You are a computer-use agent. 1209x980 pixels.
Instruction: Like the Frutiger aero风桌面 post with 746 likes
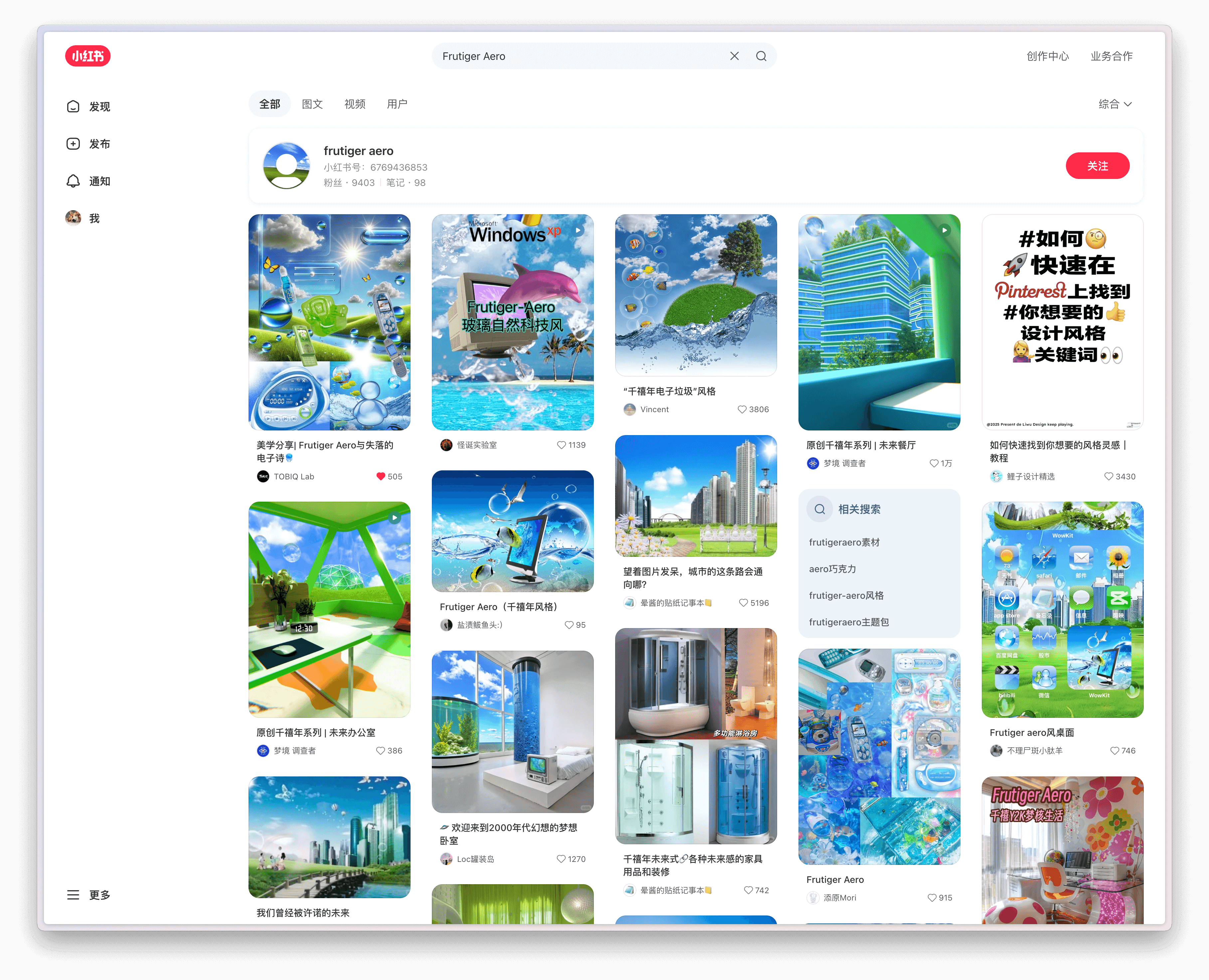1114,751
